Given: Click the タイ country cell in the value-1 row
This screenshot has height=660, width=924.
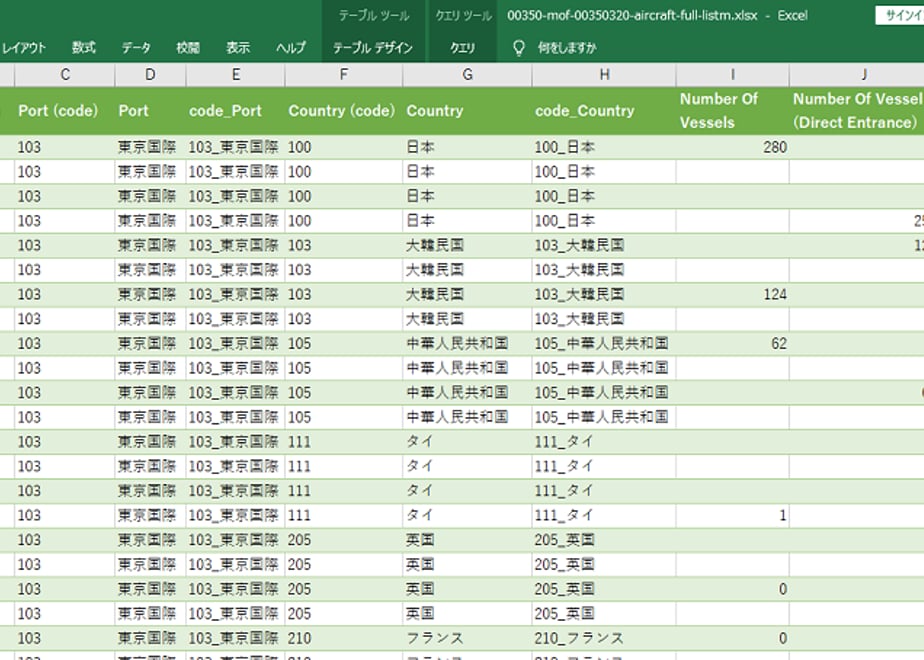Looking at the screenshot, I should tap(467, 516).
